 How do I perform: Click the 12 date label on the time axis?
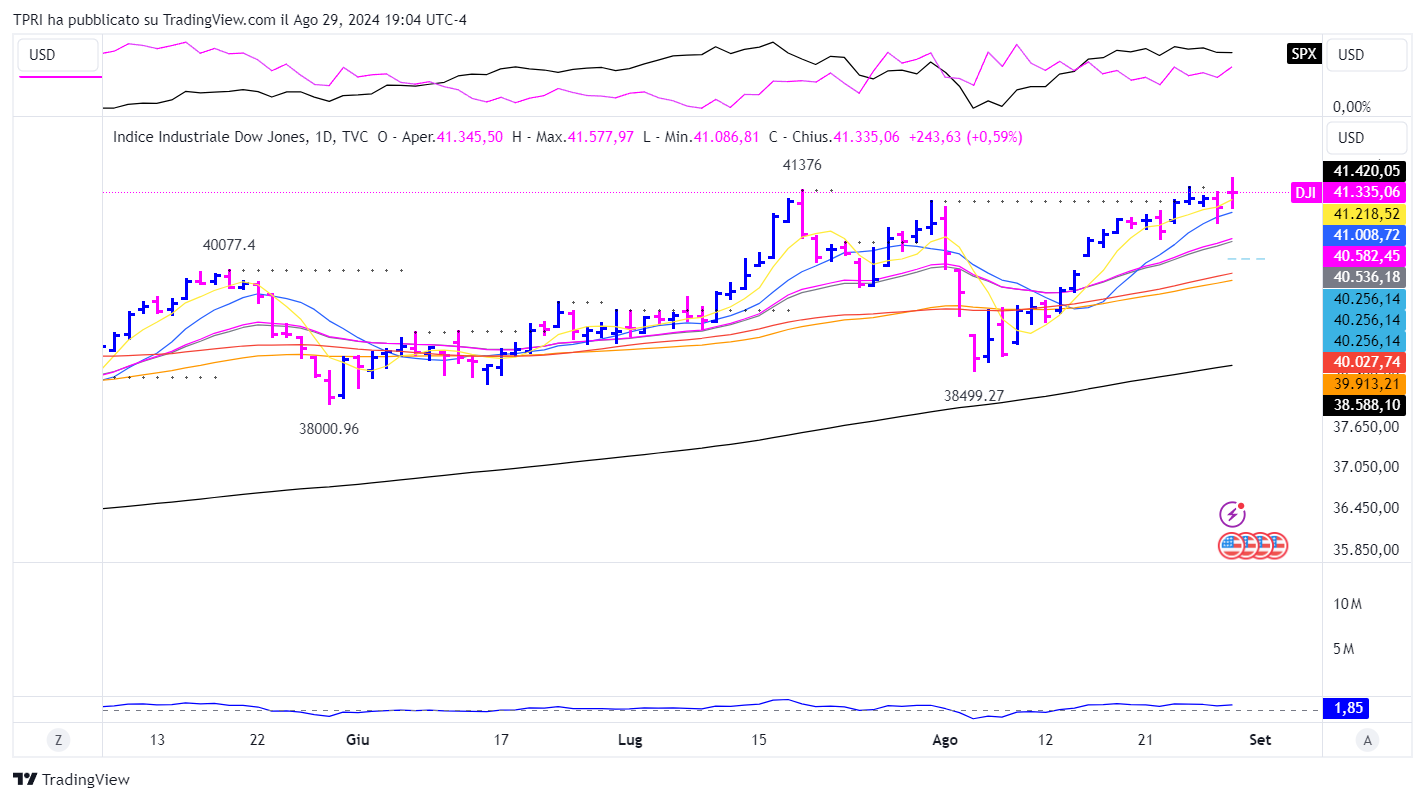tap(1046, 740)
